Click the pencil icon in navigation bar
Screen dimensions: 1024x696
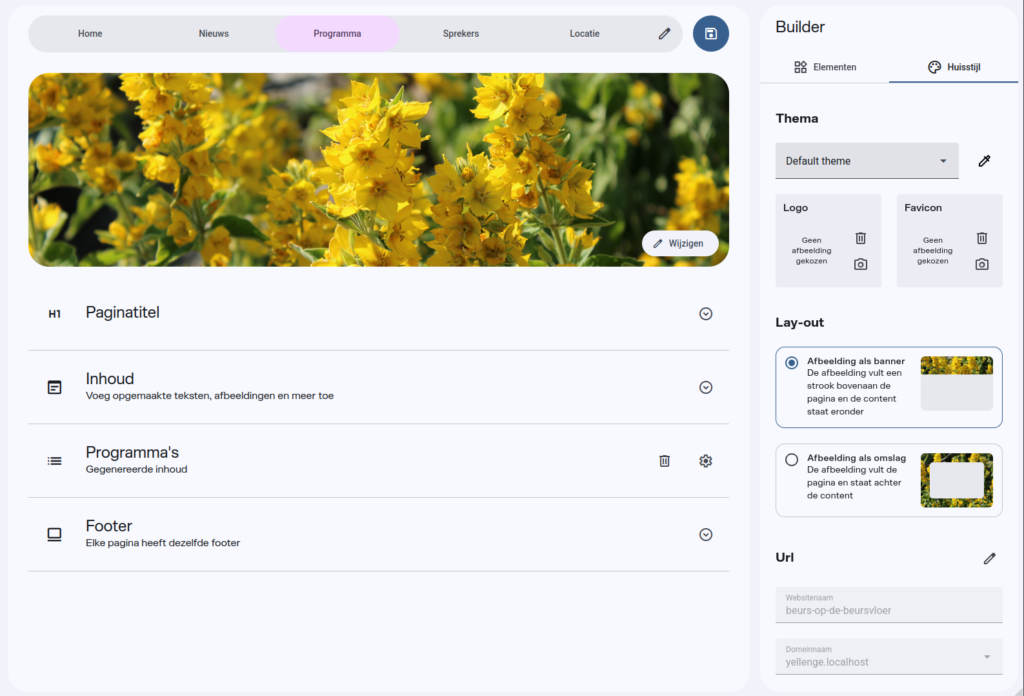tap(664, 34)
